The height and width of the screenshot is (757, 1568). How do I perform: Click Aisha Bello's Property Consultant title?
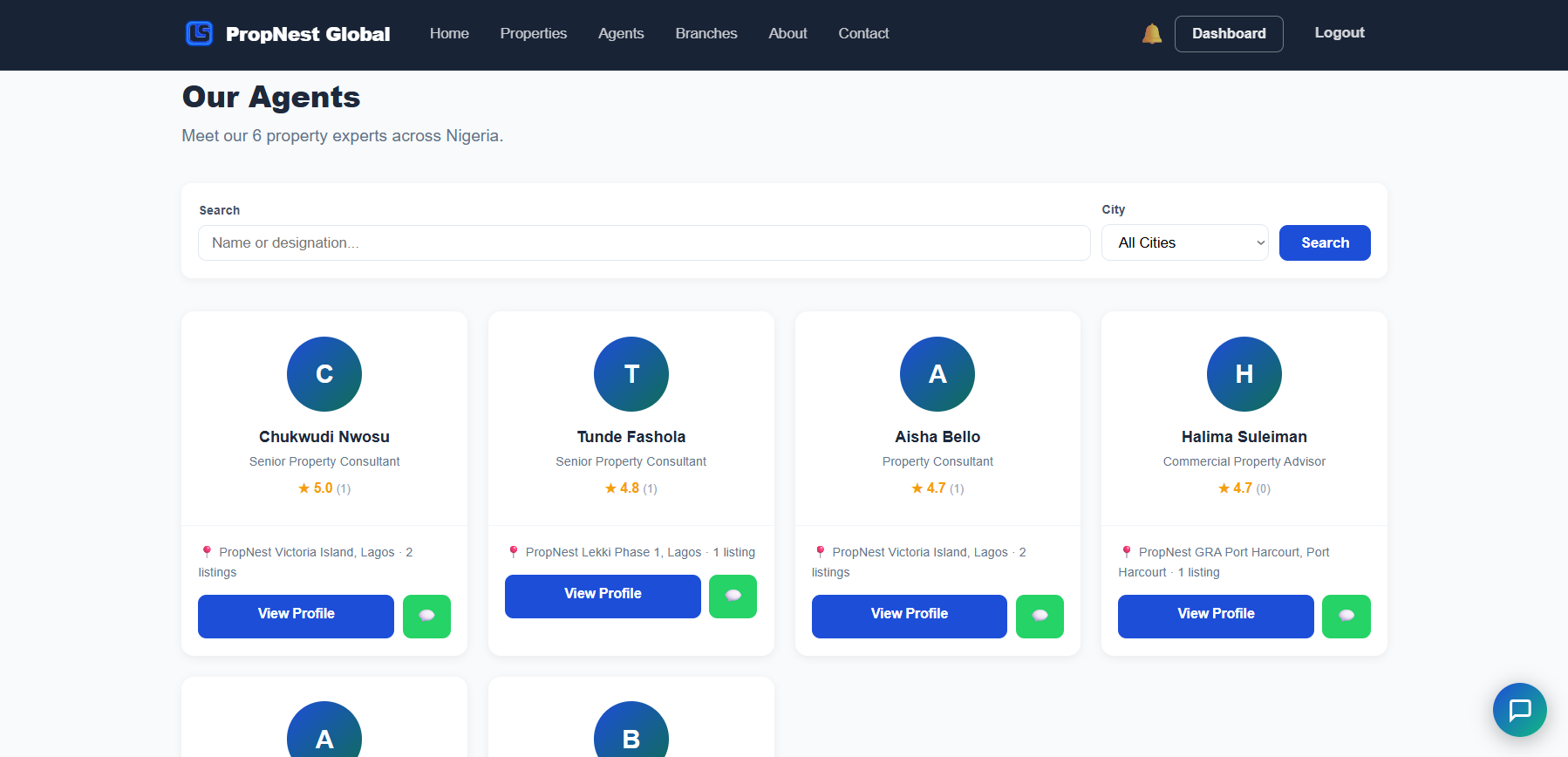(937, 461)
